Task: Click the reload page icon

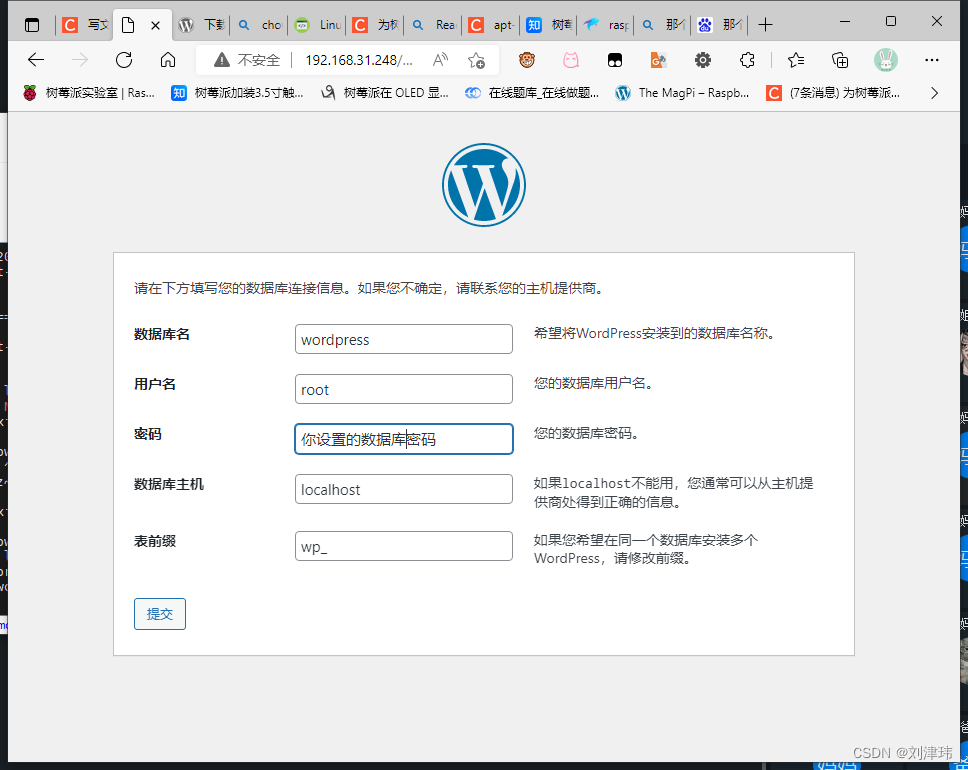Action: point(123,60)
